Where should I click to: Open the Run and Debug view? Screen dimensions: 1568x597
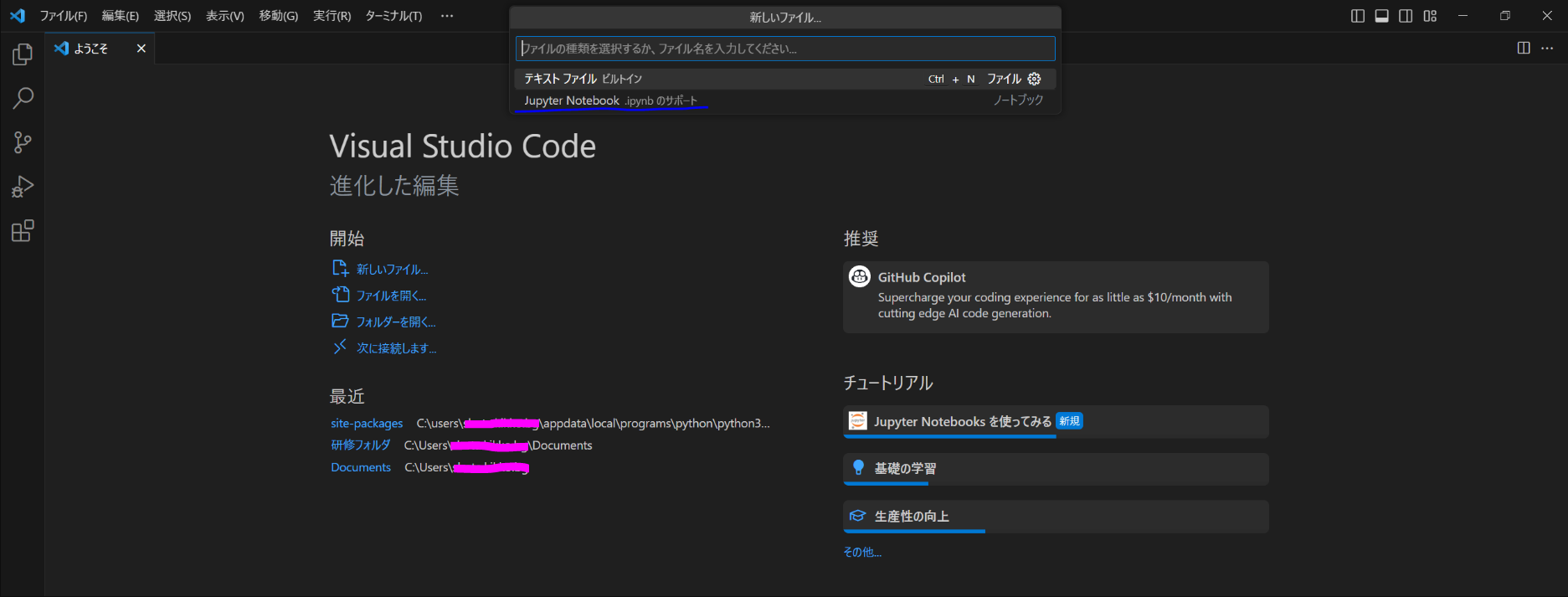coord(23,186)
